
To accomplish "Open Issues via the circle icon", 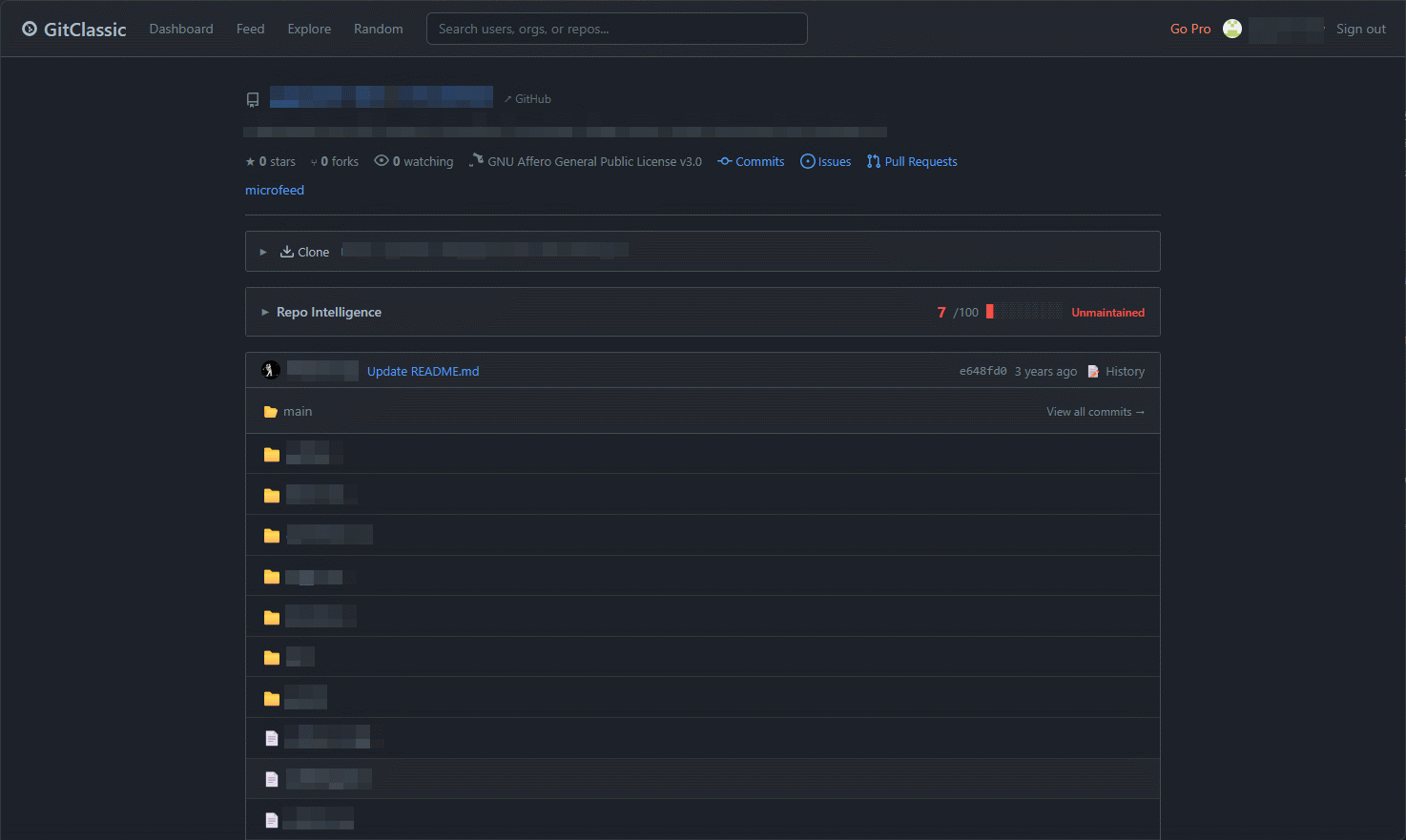I will coord(808,161).
